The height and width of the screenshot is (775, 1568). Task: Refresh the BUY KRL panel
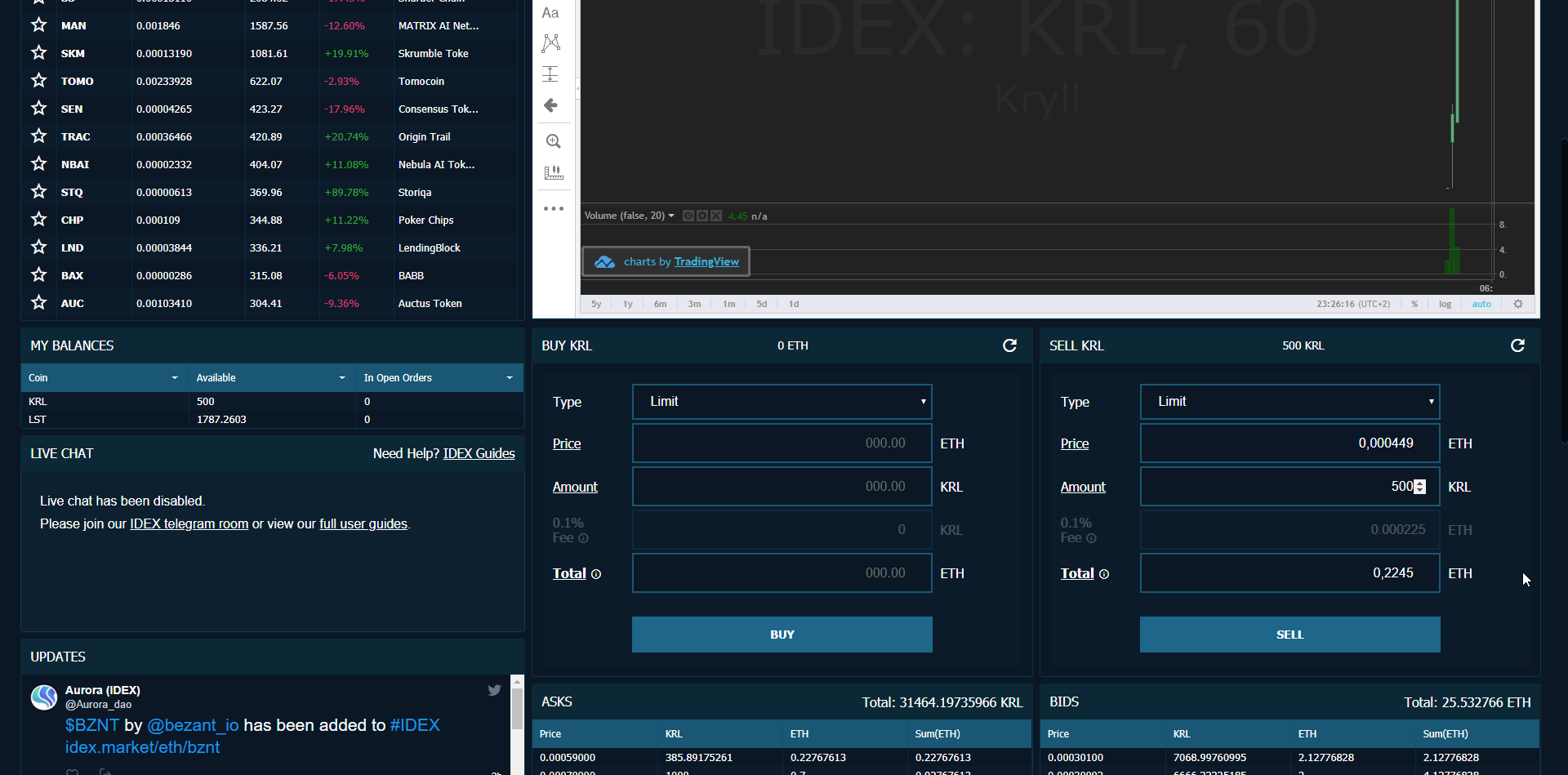pos(1010,345)
